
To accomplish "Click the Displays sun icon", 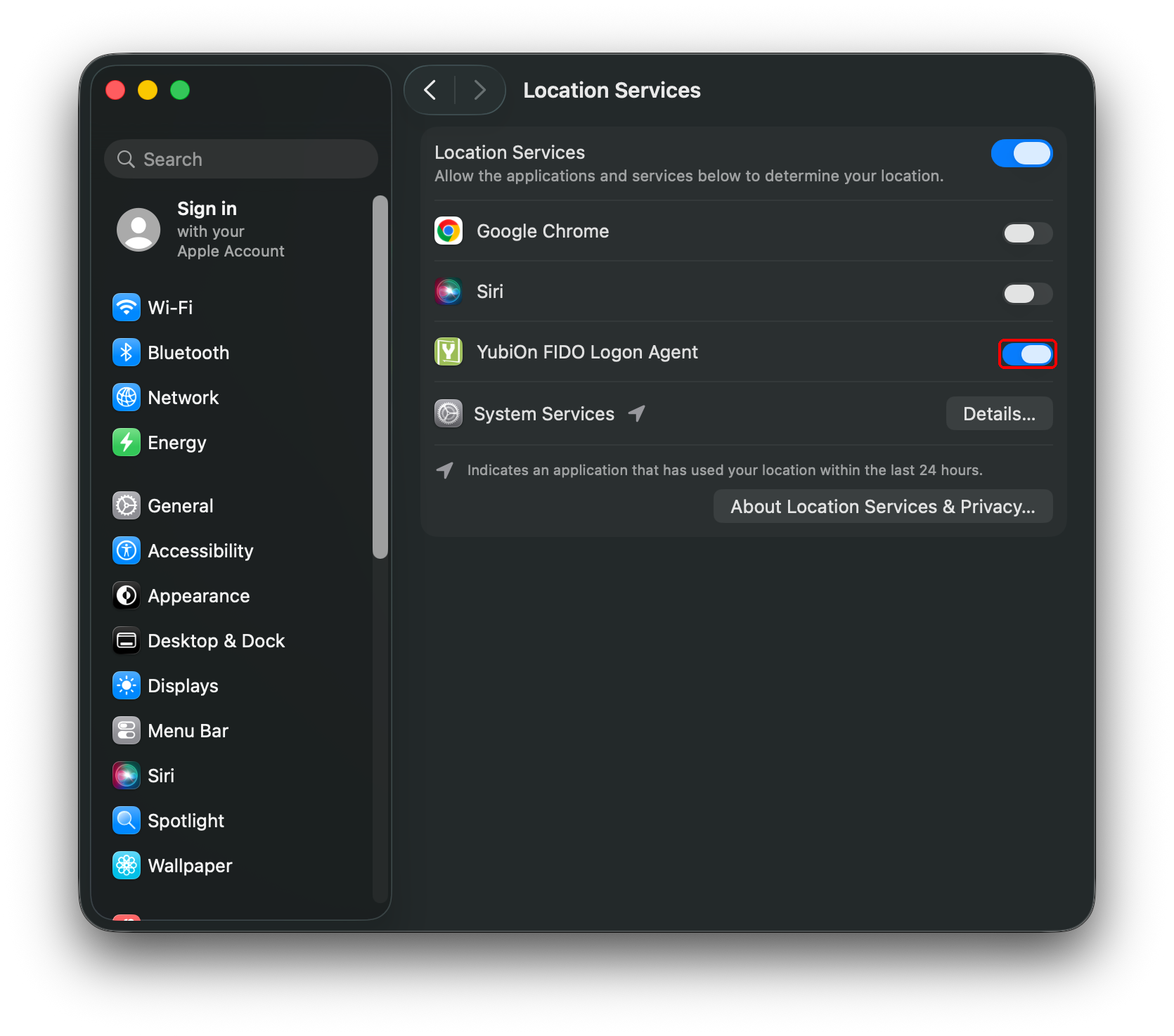I will pyautogui.click(x=127, y=685).
